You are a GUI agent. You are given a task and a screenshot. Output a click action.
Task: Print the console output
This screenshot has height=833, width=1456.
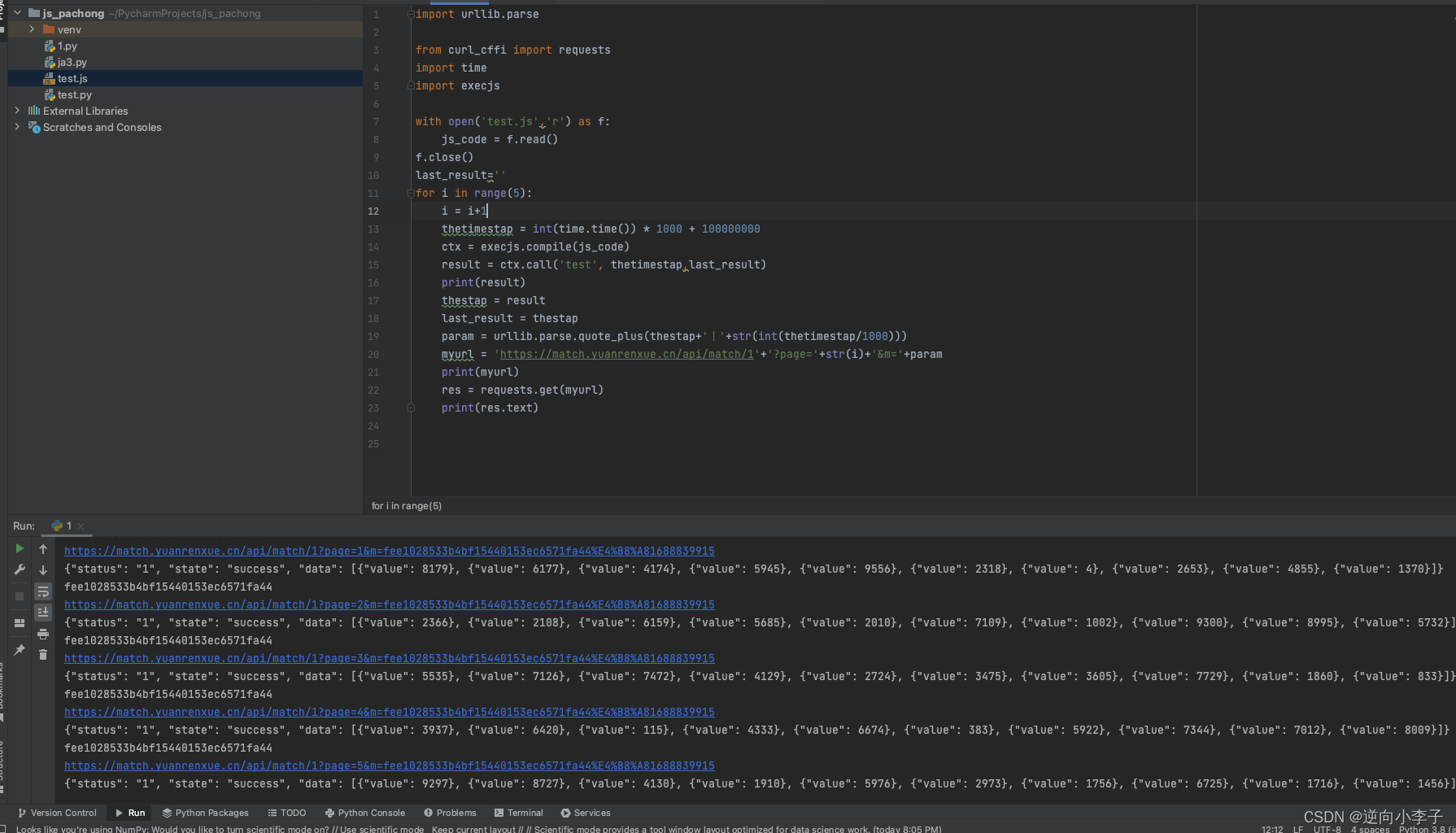[x=43, y=634]
